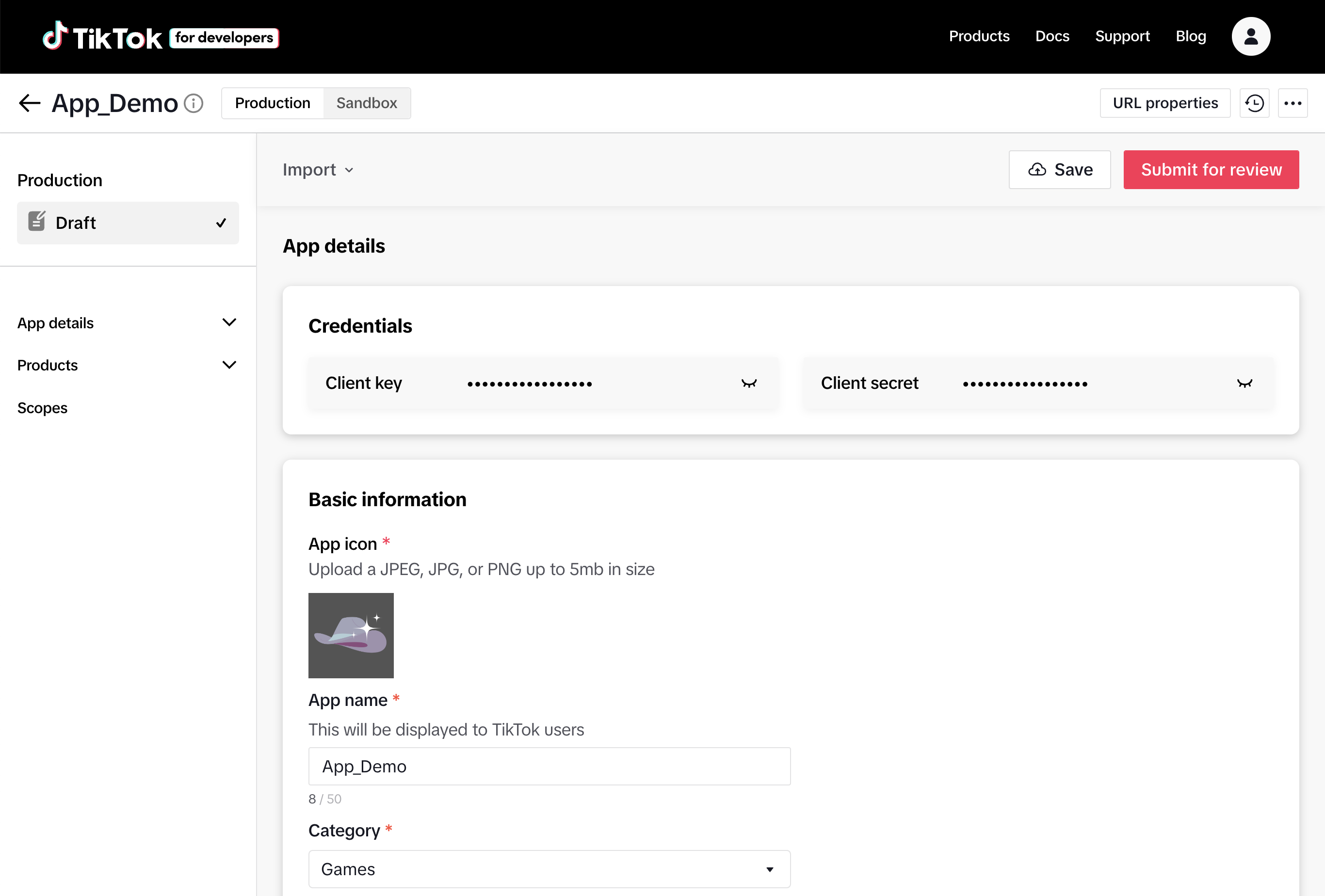Click the back arrow beside App_Demo
The image size is (1325, 896).
29,103
